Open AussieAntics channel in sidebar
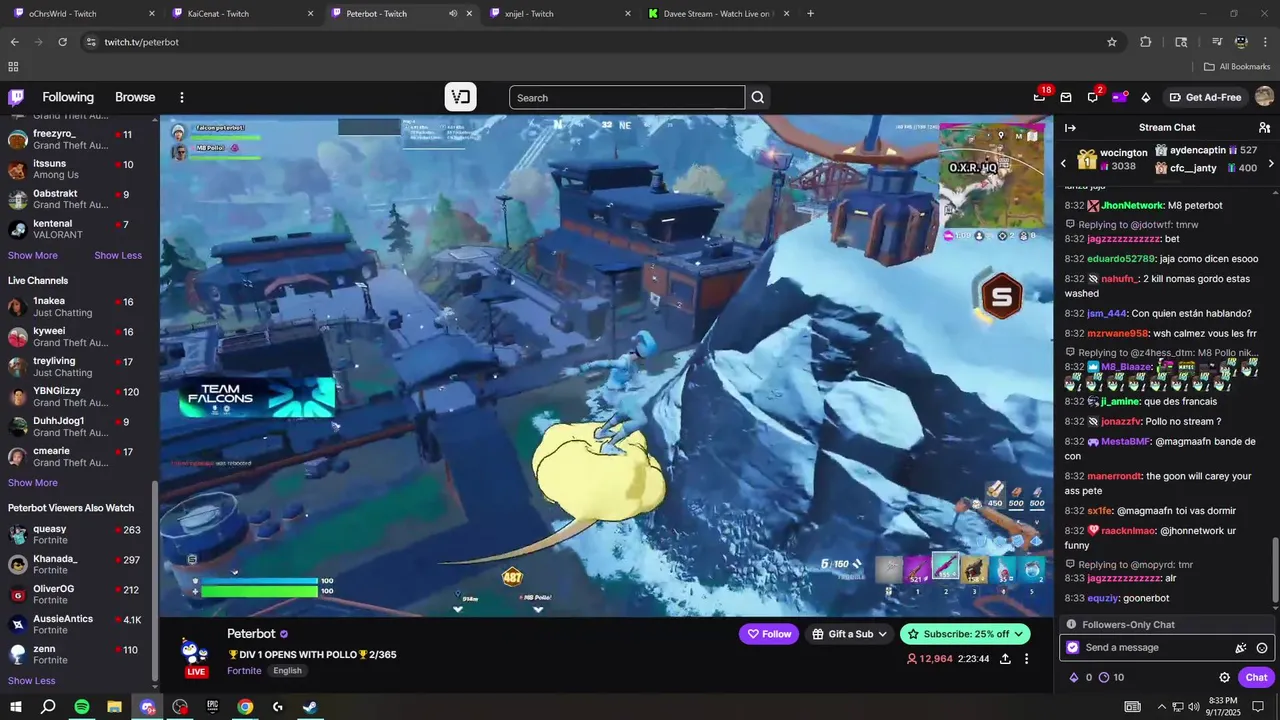This screenshot has height=720, width=1280. pyautogui.click(x=76, y=625)
